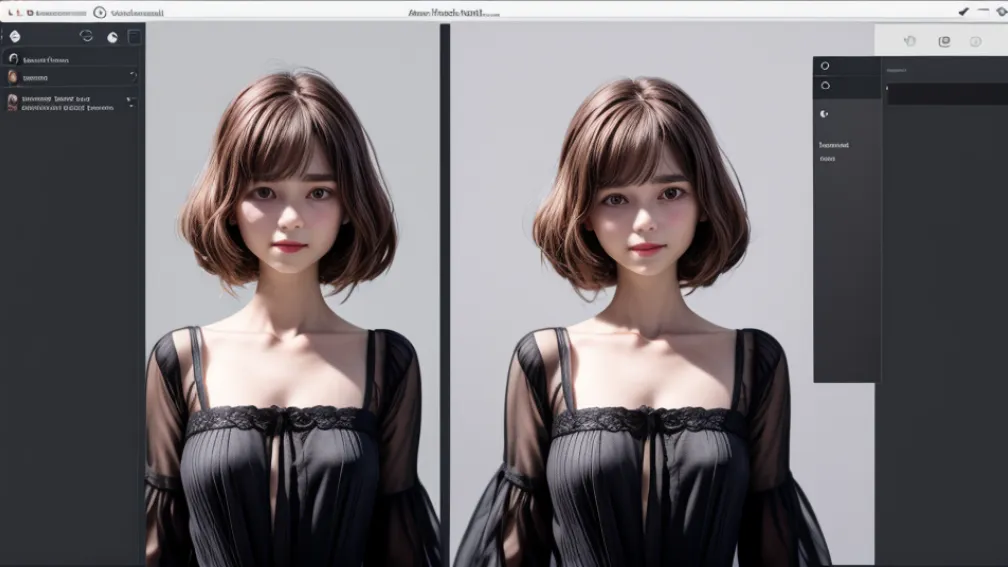Click the upper text label below the half-moon icon

[834, 145]
